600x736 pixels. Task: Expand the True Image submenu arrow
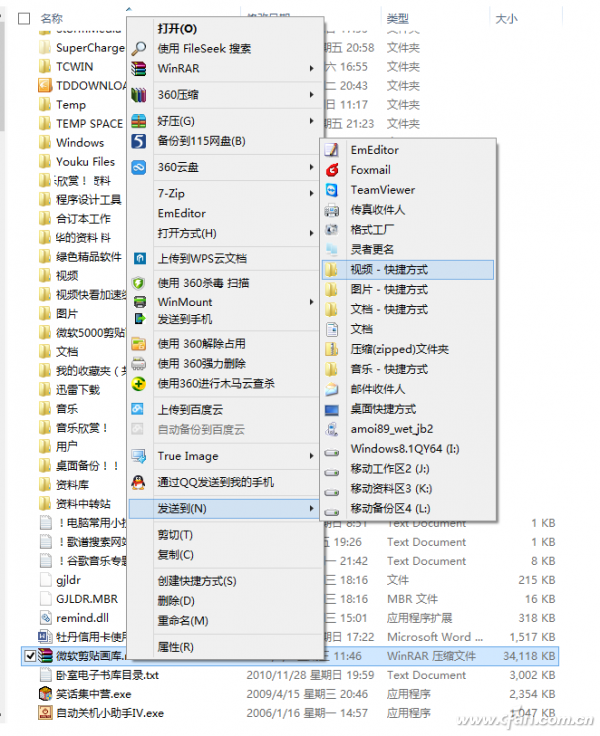coord(311,456)
